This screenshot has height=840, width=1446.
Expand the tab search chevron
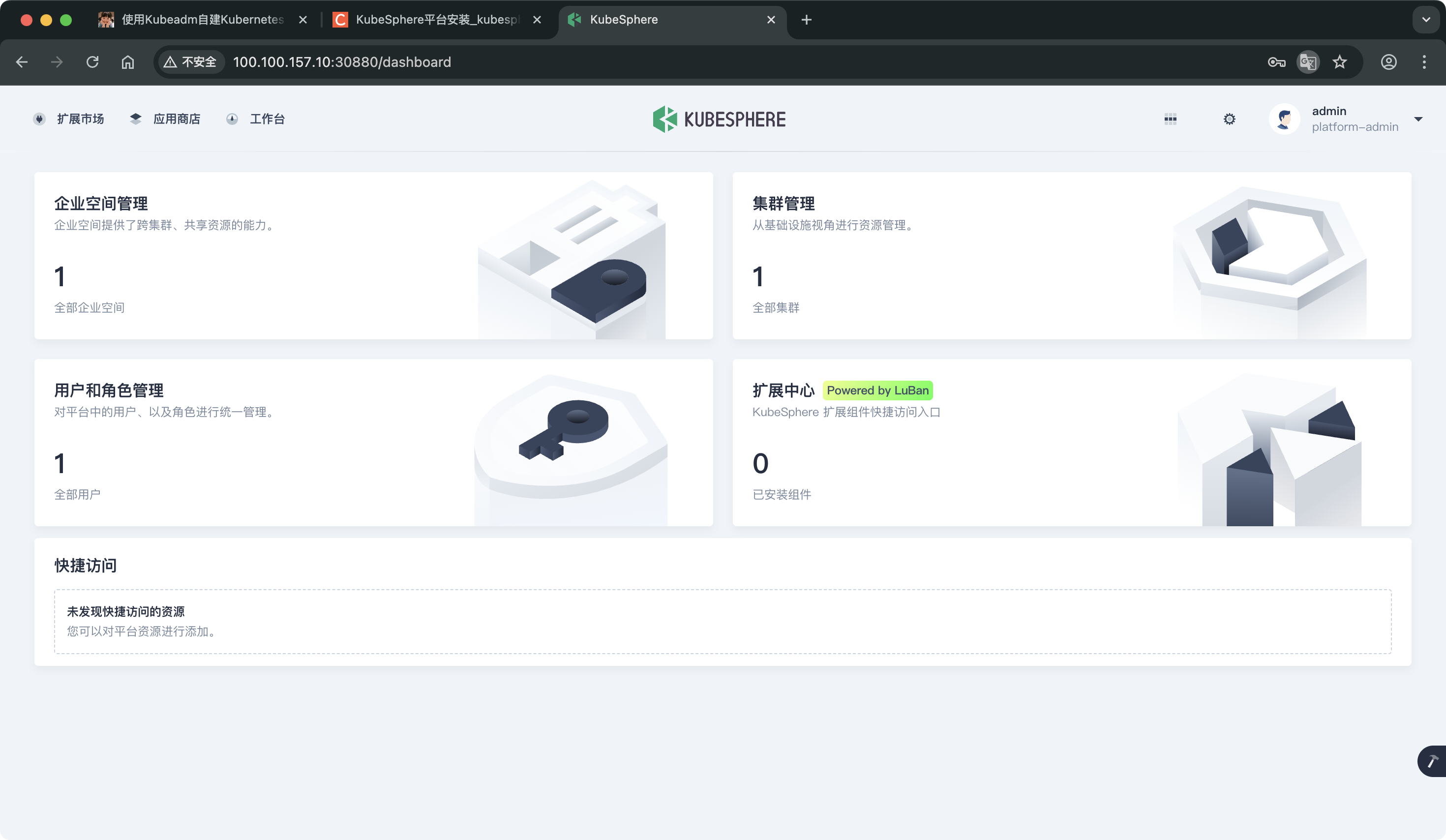pos(1426,20)
